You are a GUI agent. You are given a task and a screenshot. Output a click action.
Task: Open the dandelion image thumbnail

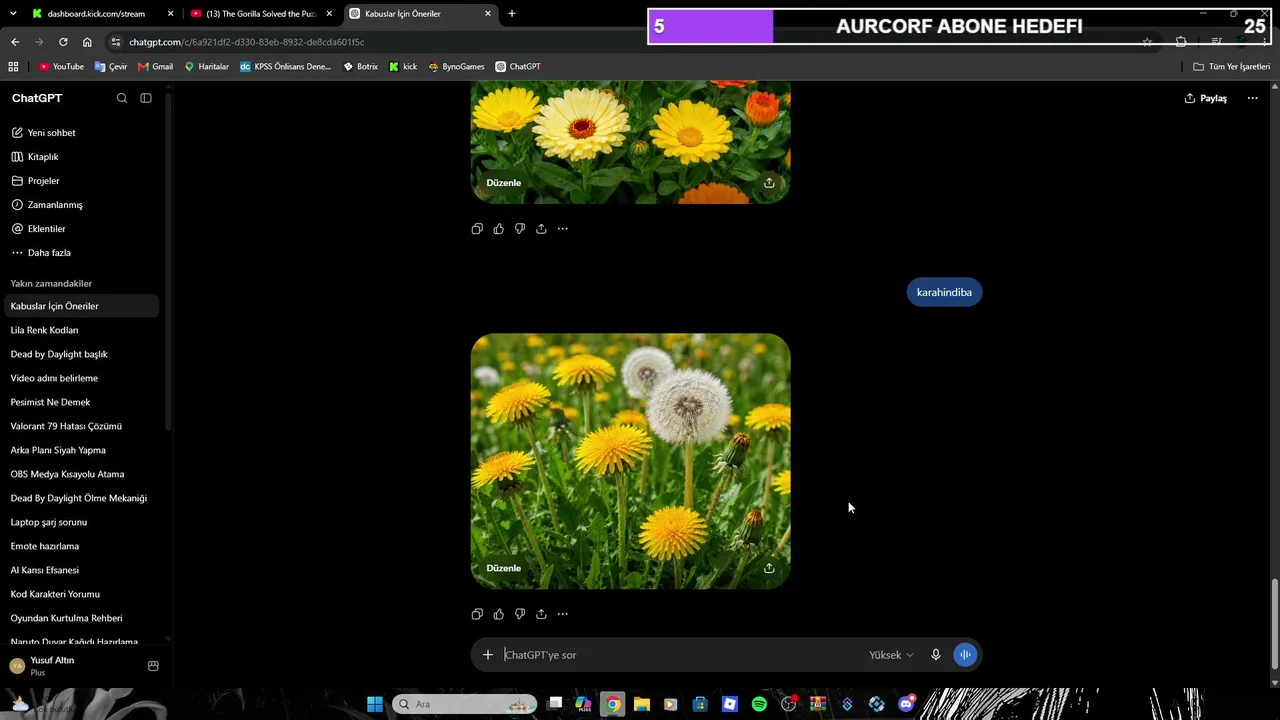(x=631, y=461)
